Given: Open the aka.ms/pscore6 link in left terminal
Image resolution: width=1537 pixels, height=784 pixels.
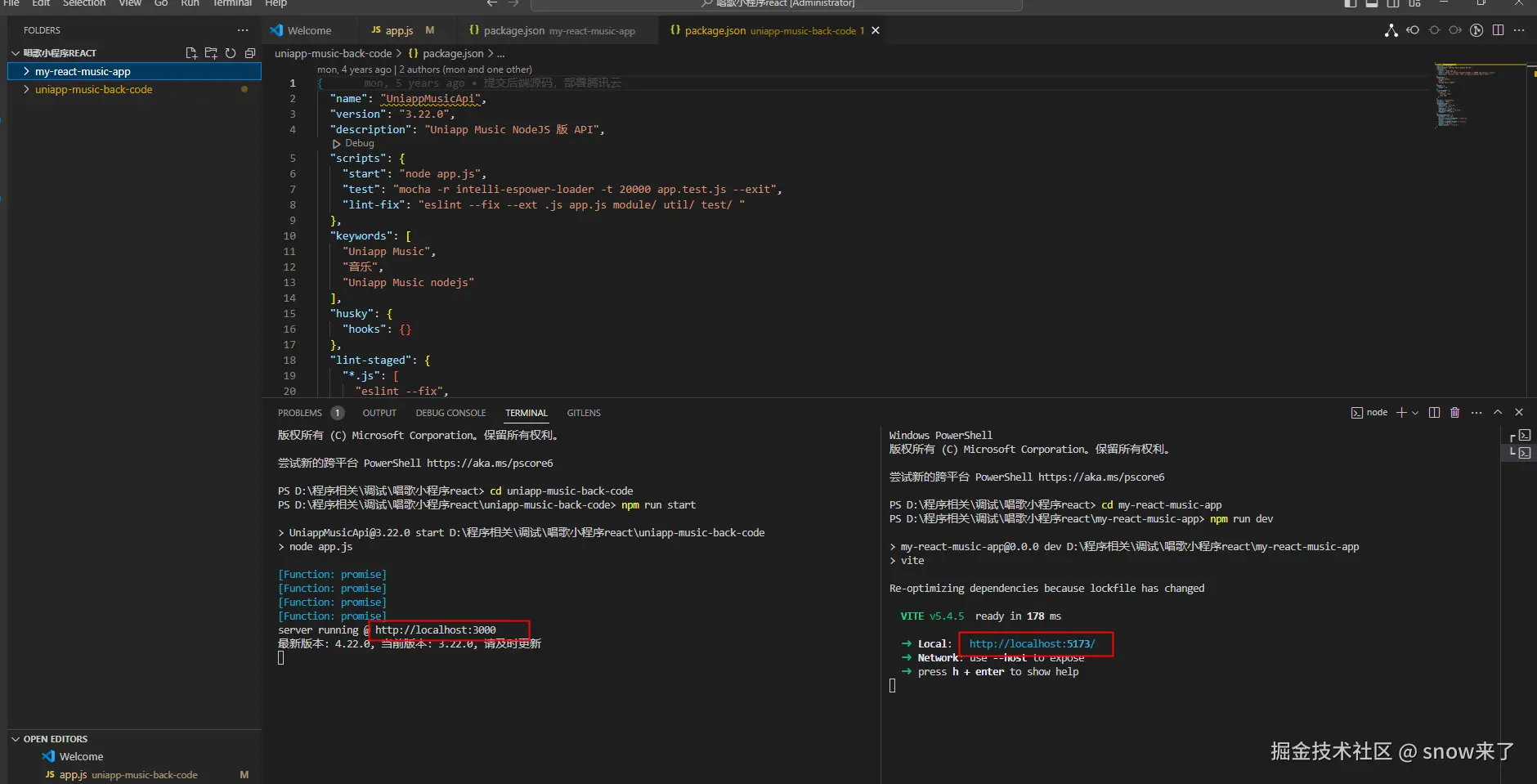Looking at the screenshot, I should point(490,463).
